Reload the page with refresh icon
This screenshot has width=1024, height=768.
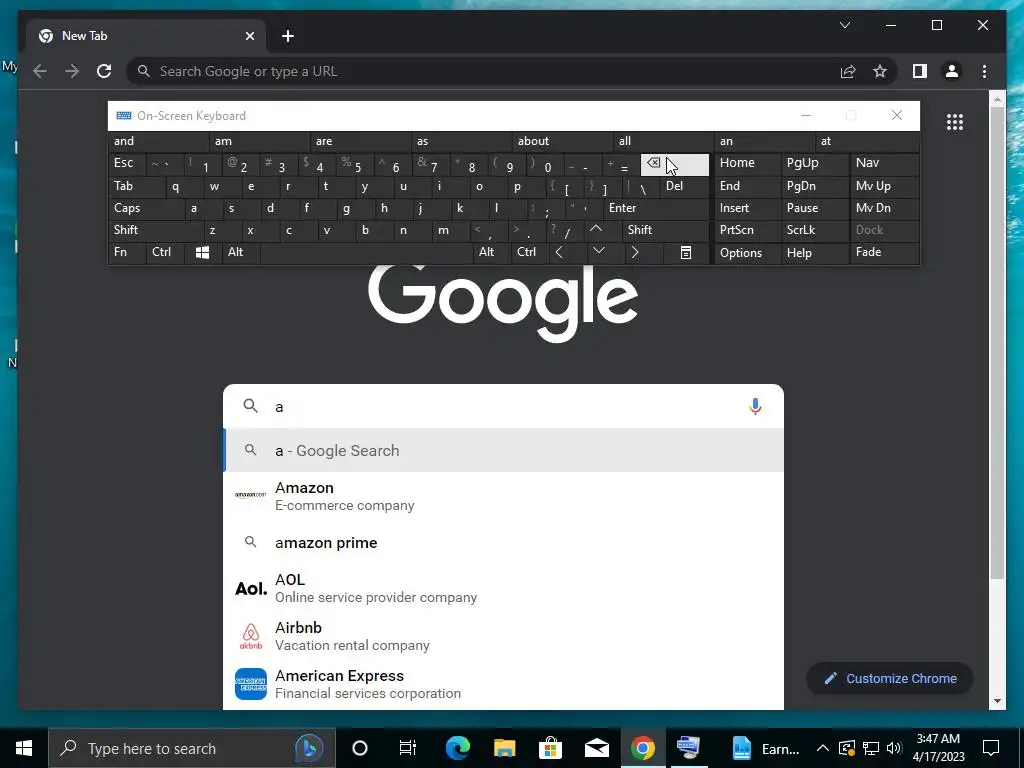coord(104,71)
